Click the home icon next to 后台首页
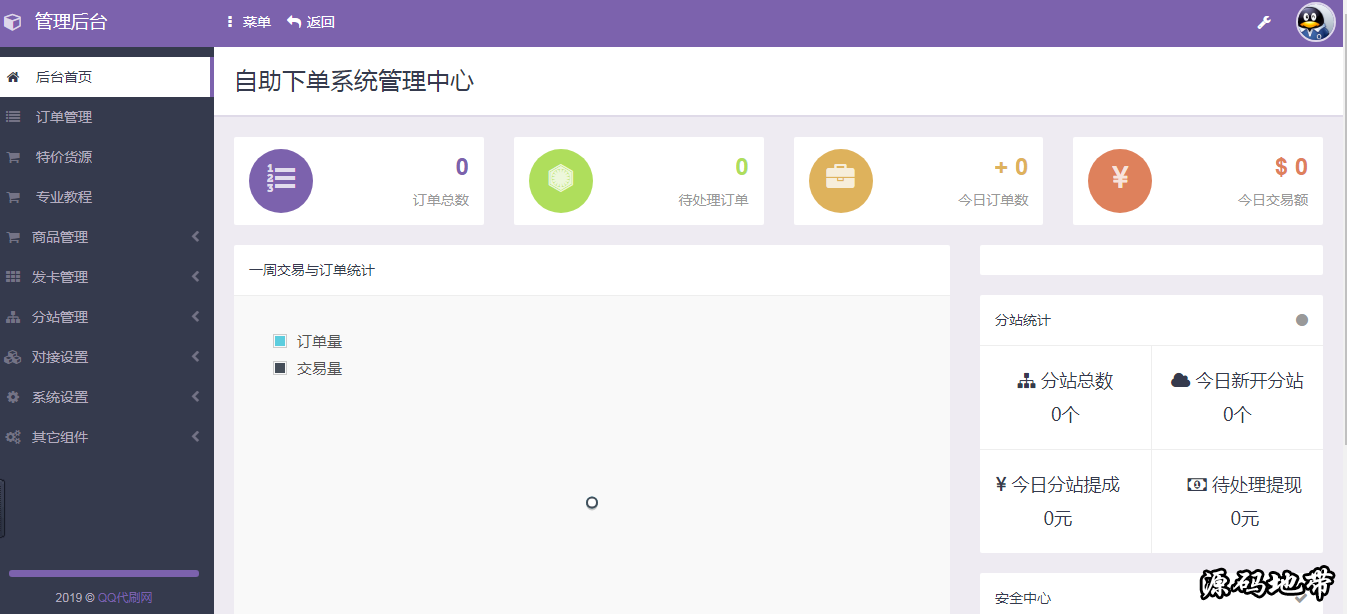The width and height of the screenshot is (1347, 614). (13, 77)
